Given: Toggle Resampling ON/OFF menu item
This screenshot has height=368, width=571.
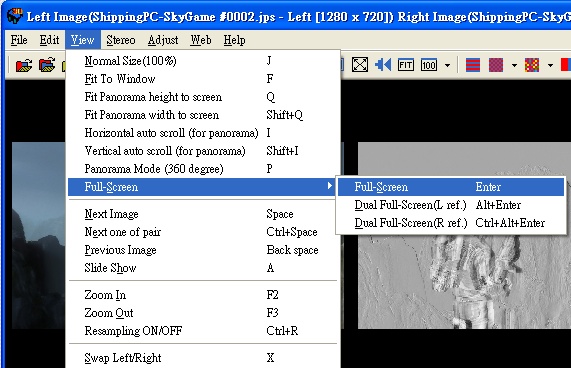Looking at the screenshot, I should click(202, 331).
